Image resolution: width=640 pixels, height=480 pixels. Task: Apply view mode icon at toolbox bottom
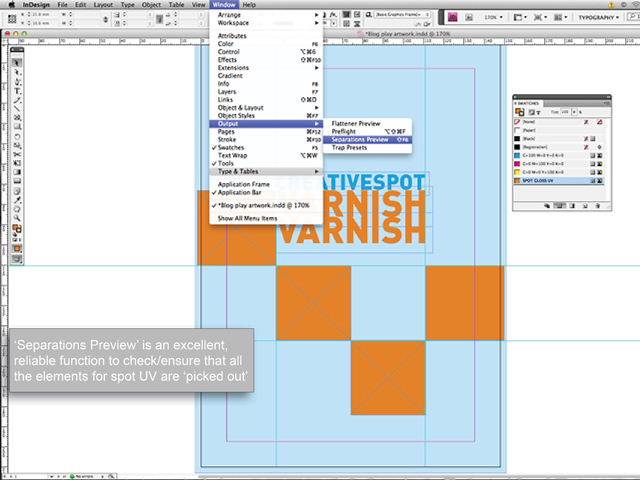coord(17,258)
